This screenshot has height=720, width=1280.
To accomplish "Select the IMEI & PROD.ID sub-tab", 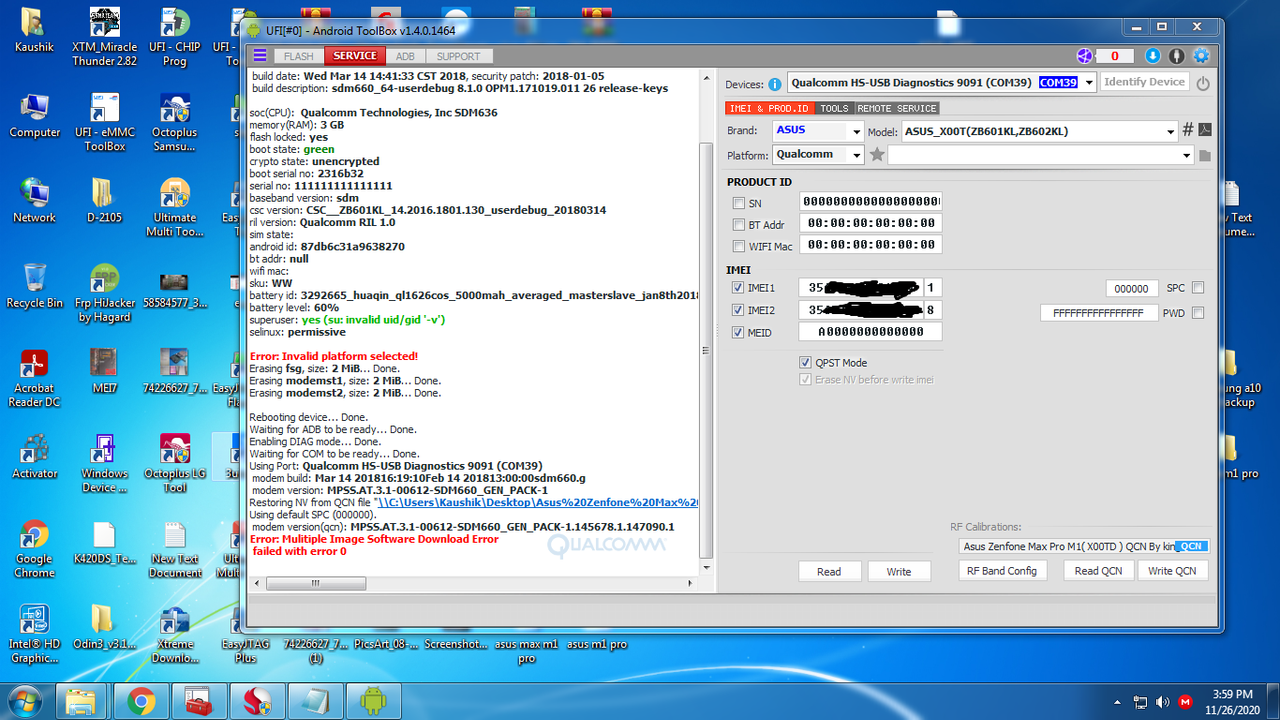I will (x=769, y=108).
